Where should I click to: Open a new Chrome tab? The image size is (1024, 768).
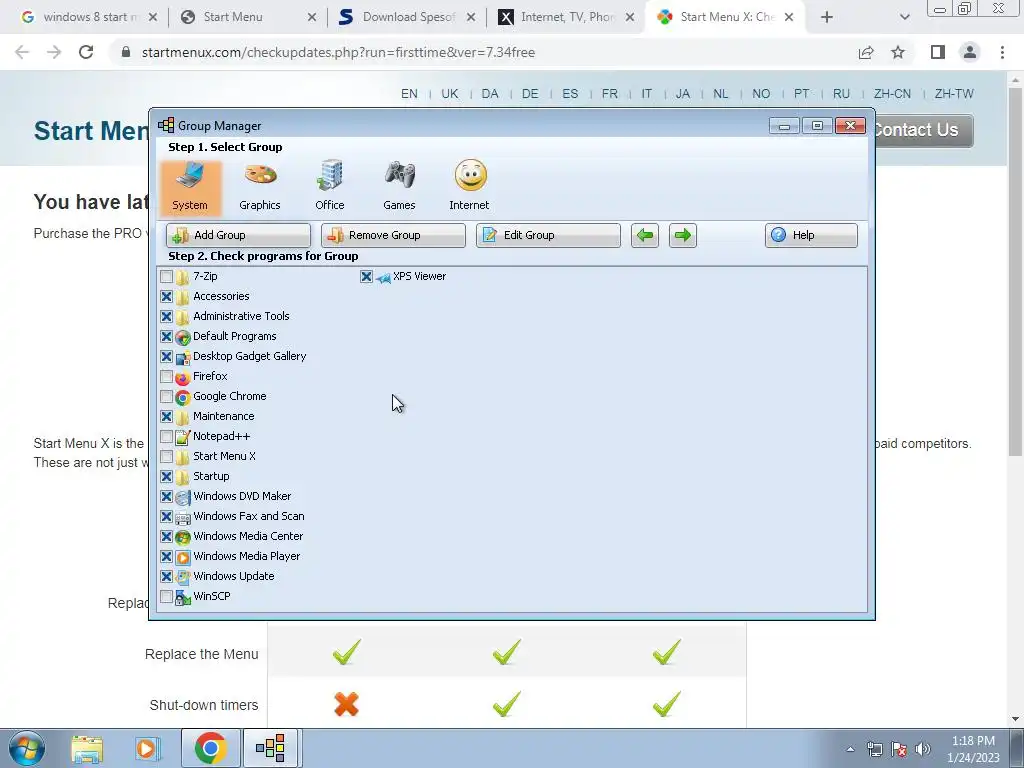pyautogui.click(x=827, y=18)
